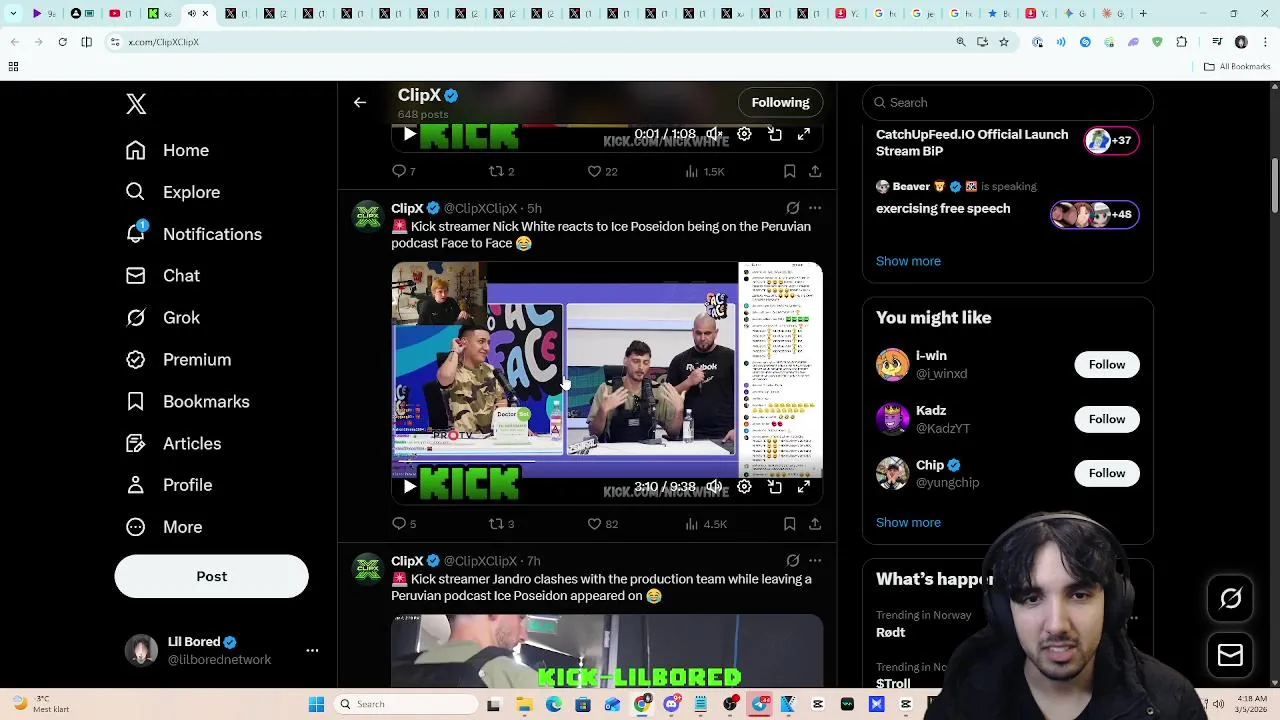
Task: Play the Nick White reaction video
Action: click(x=409, y=487)
